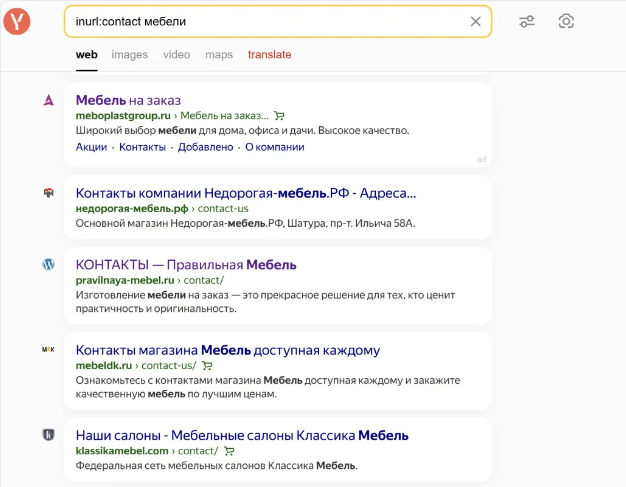Screen dimensions: 626x487
Task: Click cart icon beside mebeldk.ru contact-us
Action: [207, 366]
